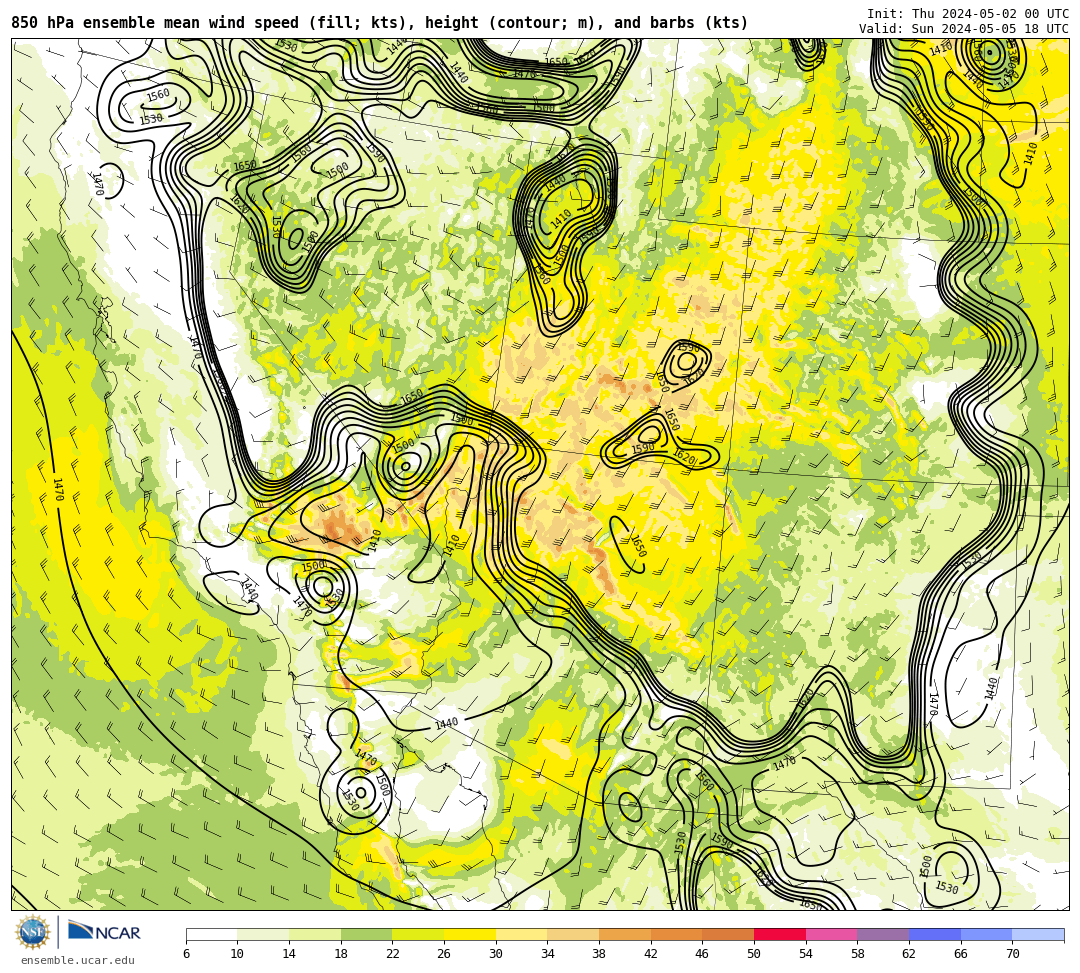Click the legend tick label 42
This screenshot has width=1080, height=973.
click(x=651, y=954)
